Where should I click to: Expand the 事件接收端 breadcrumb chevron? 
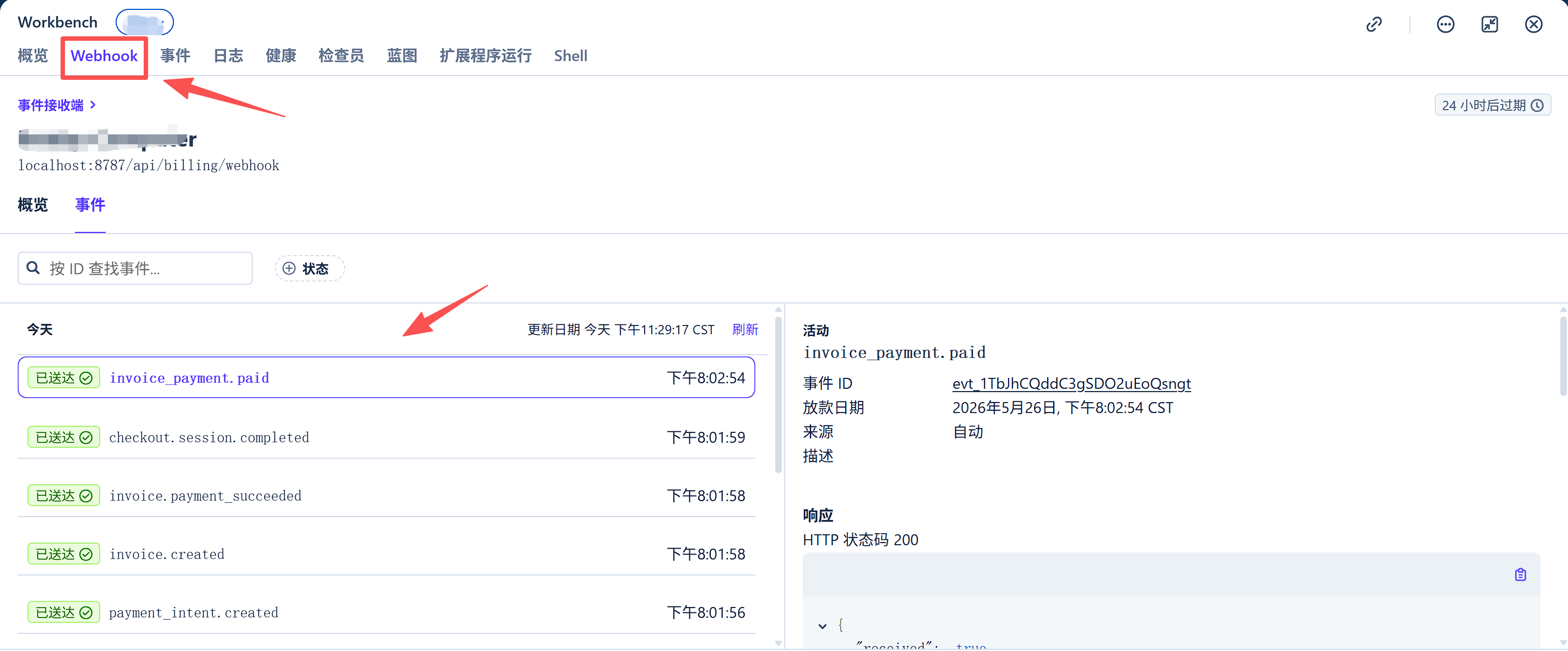93,105
